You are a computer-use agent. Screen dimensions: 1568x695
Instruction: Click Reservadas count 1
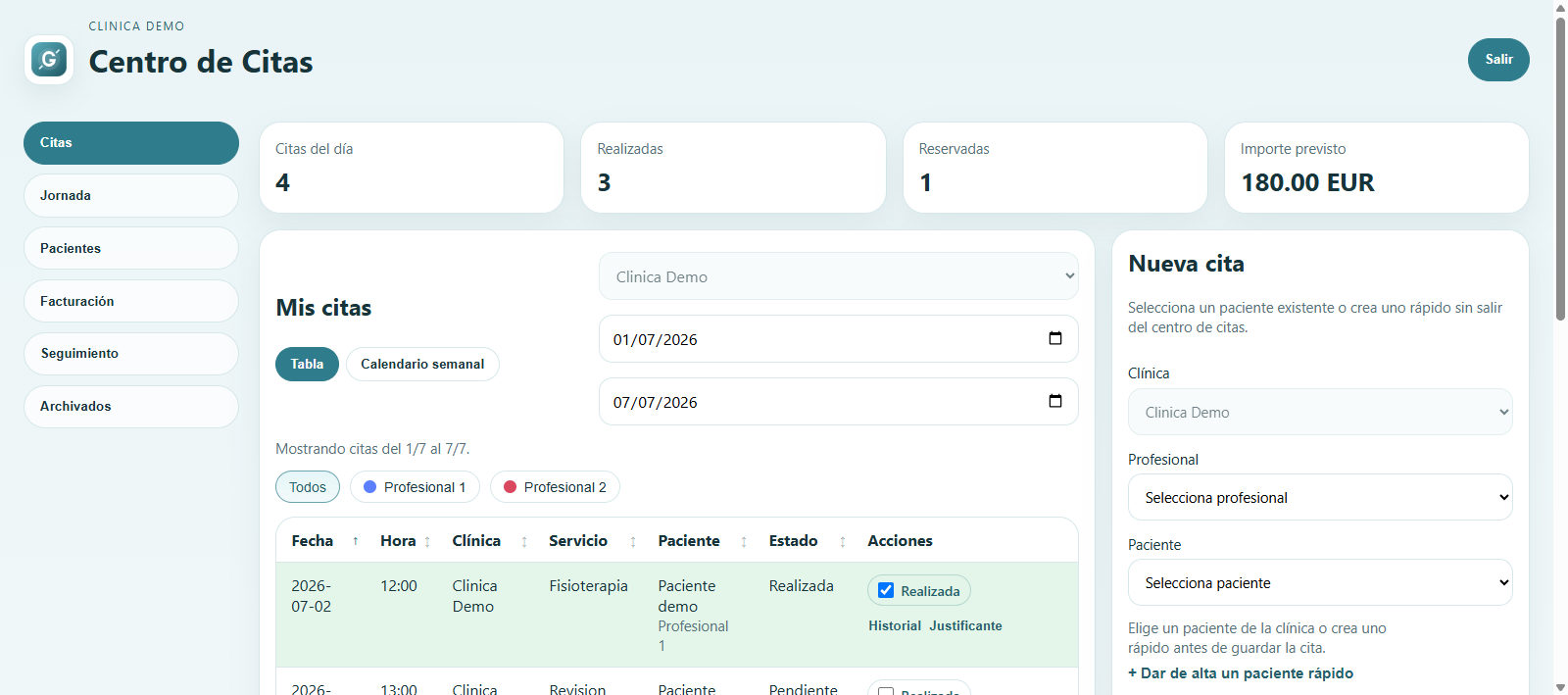pyautogui.click(x=926, y=182)
